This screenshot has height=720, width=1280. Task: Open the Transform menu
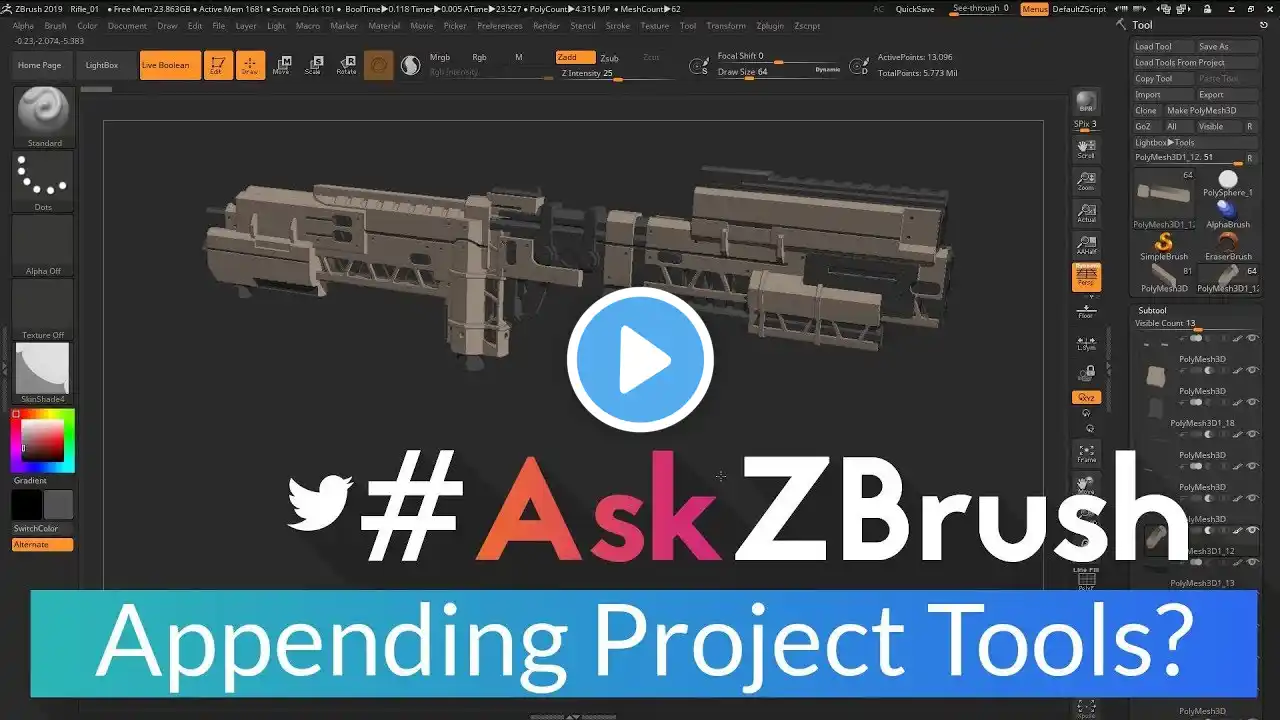726,25
